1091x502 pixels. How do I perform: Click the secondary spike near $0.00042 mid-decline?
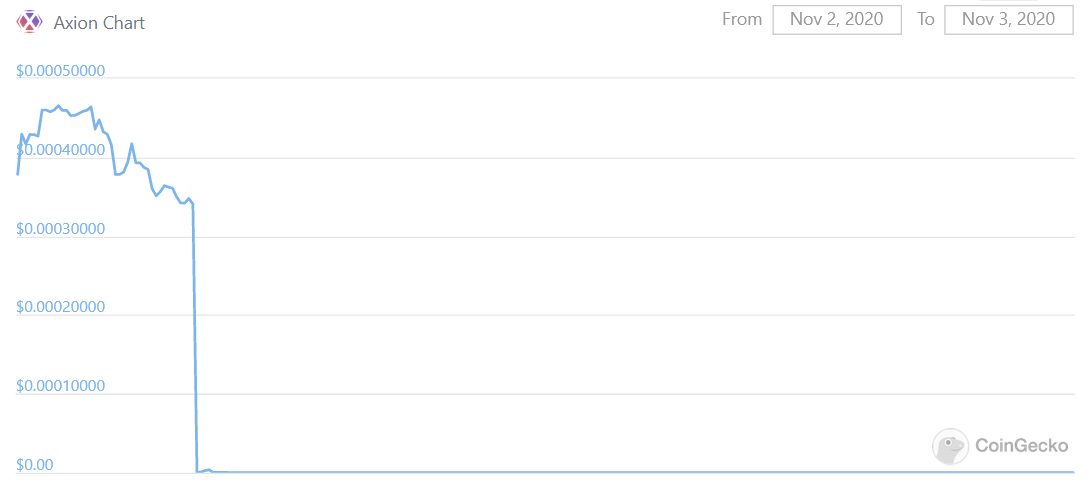(x=132, y=144)
